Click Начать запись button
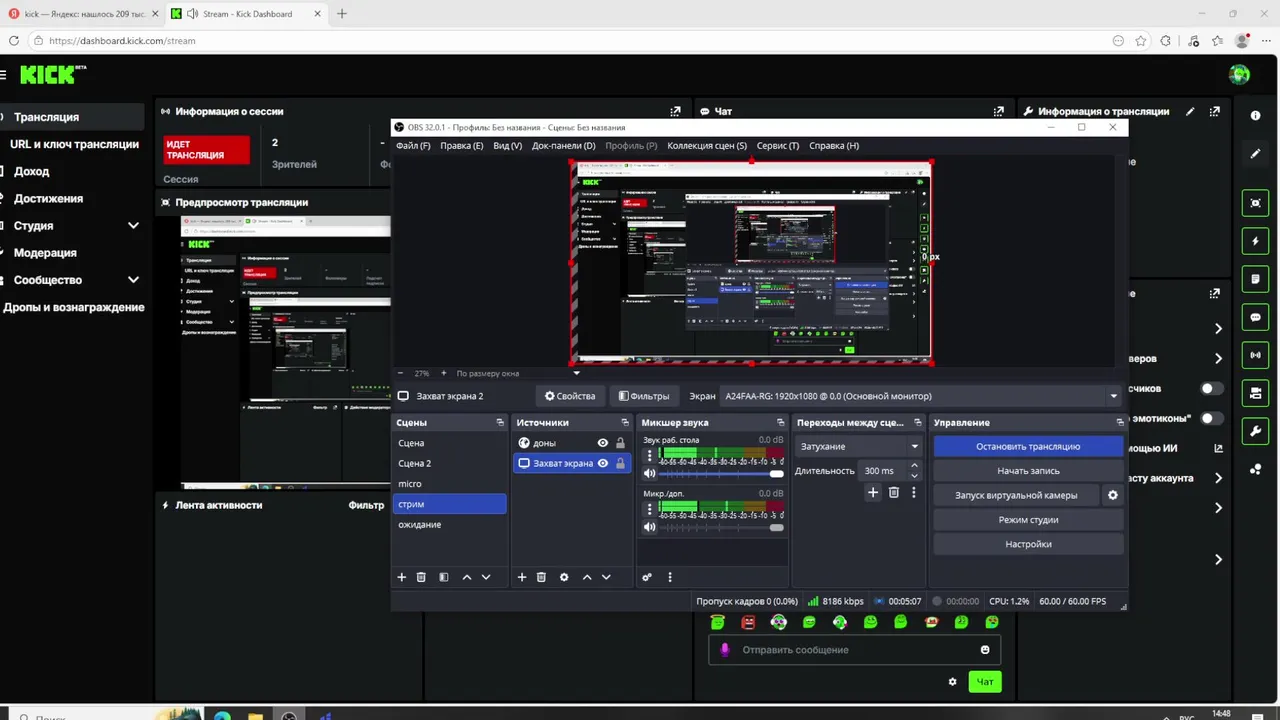Screen dimensions: 1280x720 (1028, 471)
